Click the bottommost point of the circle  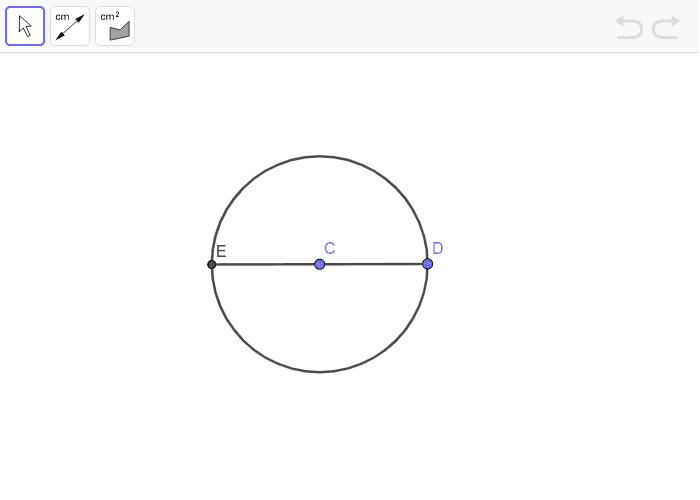click(x=320, y=372)
